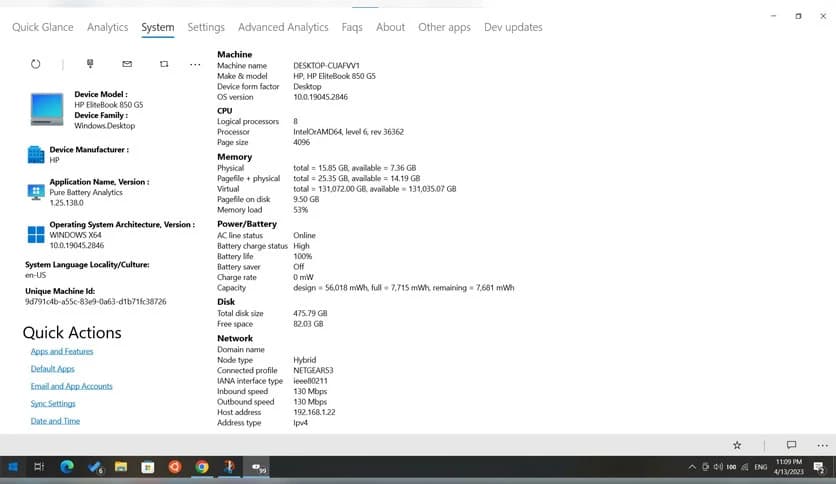Click the refresh icon in the toolbar
This screenshot has width=836, height=484.
35,64
